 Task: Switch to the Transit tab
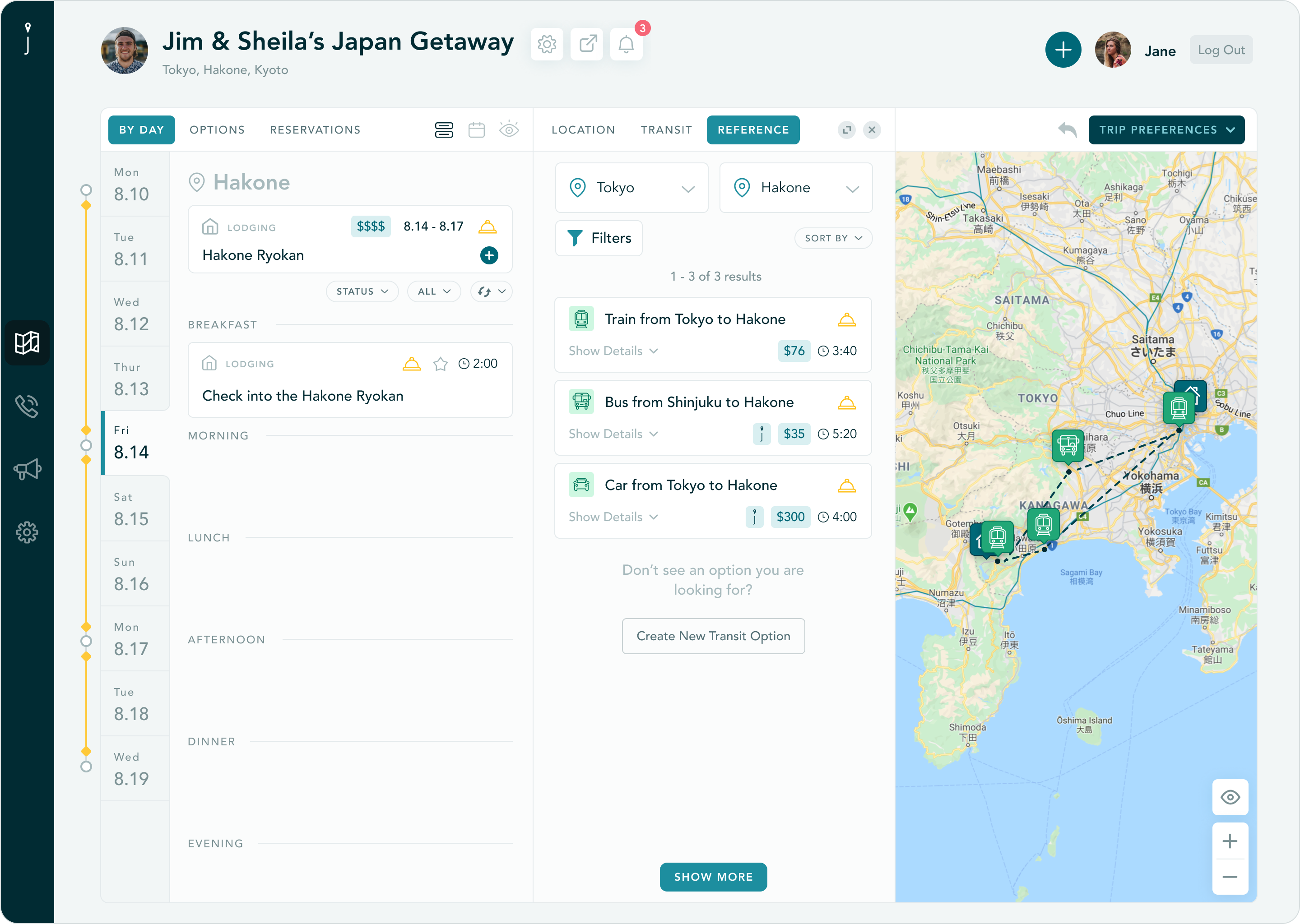coord(666,130)
